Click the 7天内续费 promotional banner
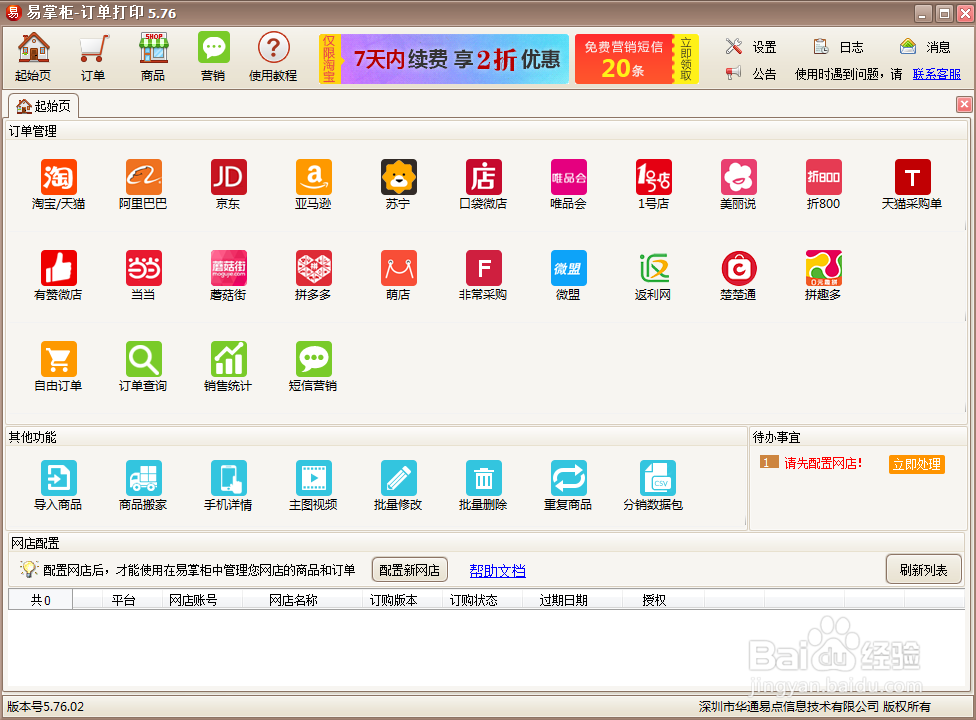 (444, 59)
